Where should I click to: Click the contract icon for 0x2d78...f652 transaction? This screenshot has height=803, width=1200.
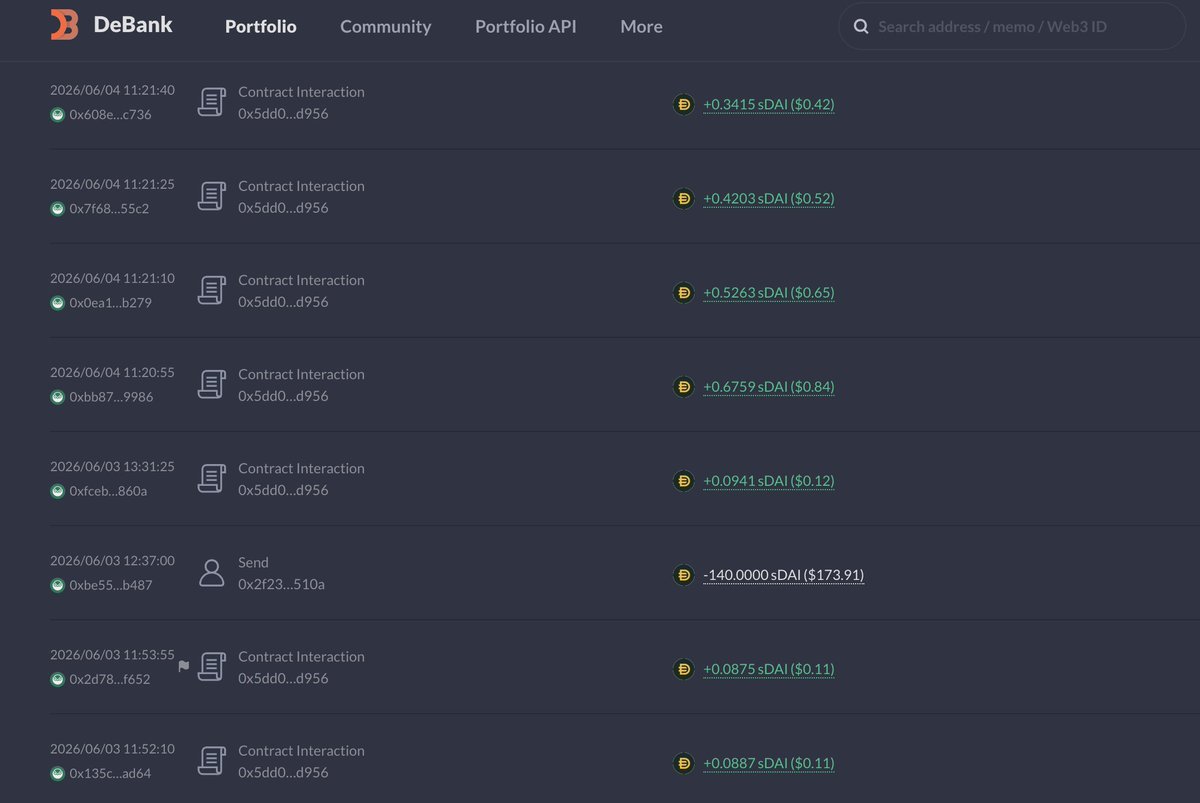point(211,666)
